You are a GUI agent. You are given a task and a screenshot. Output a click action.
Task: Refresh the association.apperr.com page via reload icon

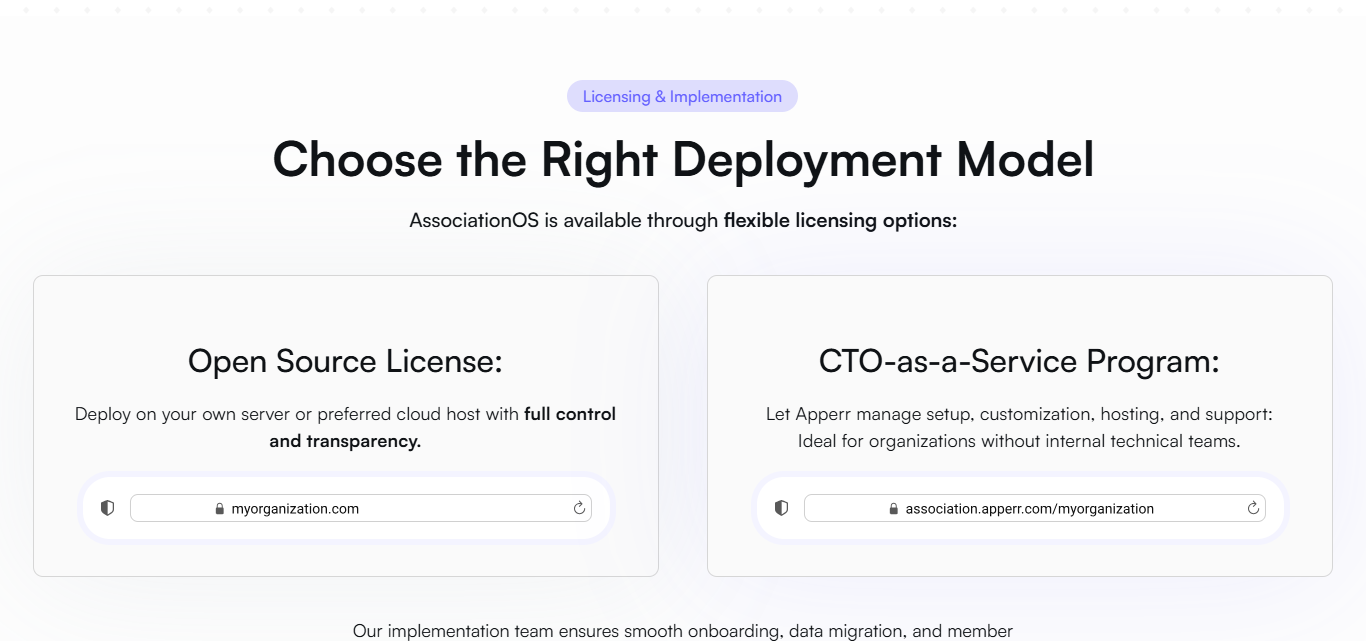tap(1252, 507)
